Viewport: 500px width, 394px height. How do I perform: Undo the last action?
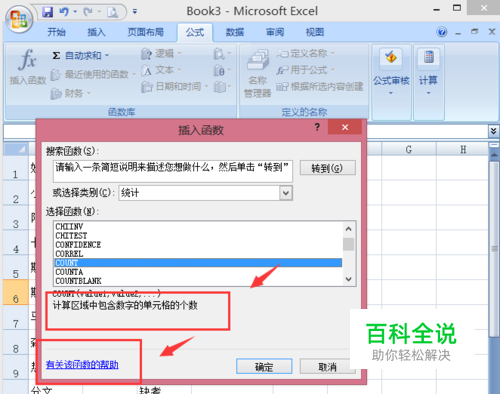point(64,12)
